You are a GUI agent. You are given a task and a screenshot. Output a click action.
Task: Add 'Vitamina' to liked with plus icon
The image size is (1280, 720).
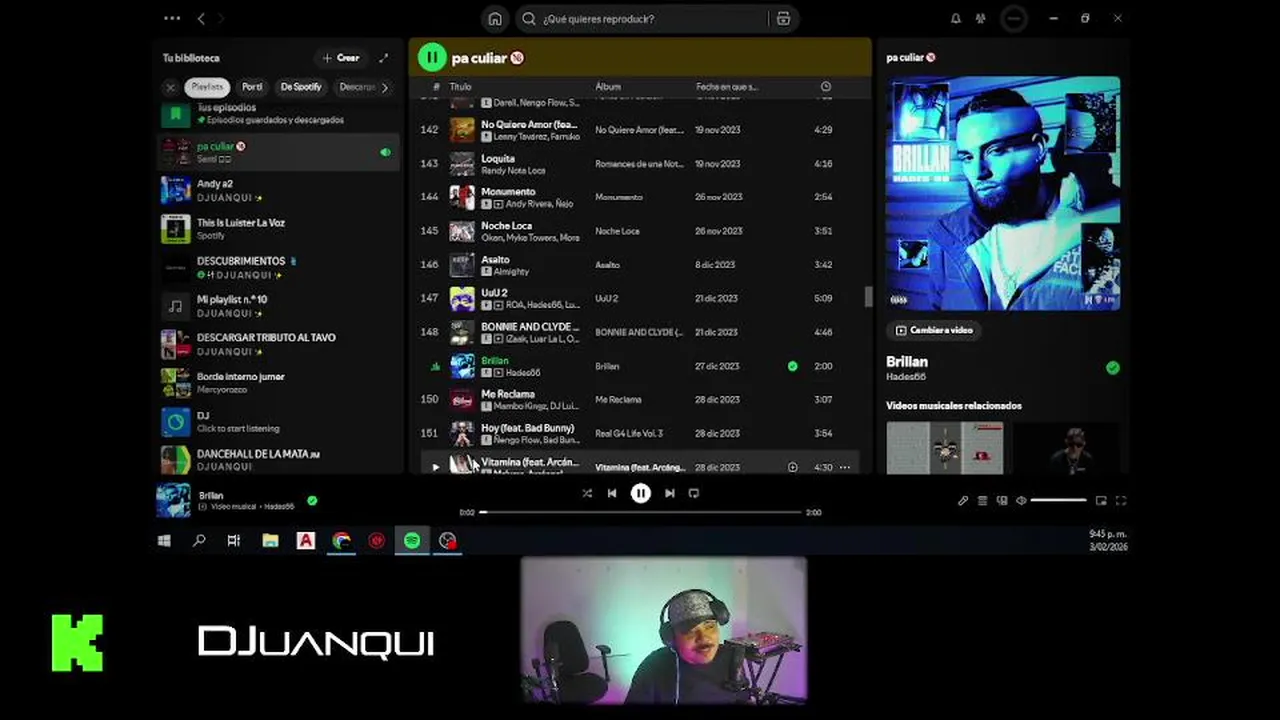[x=793, y=467]
